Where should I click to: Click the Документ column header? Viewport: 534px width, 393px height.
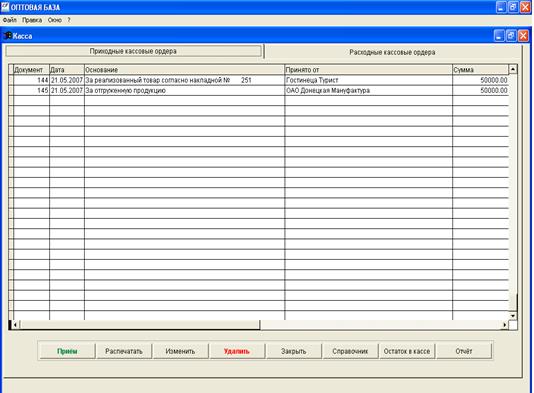[x=31, y=70]
